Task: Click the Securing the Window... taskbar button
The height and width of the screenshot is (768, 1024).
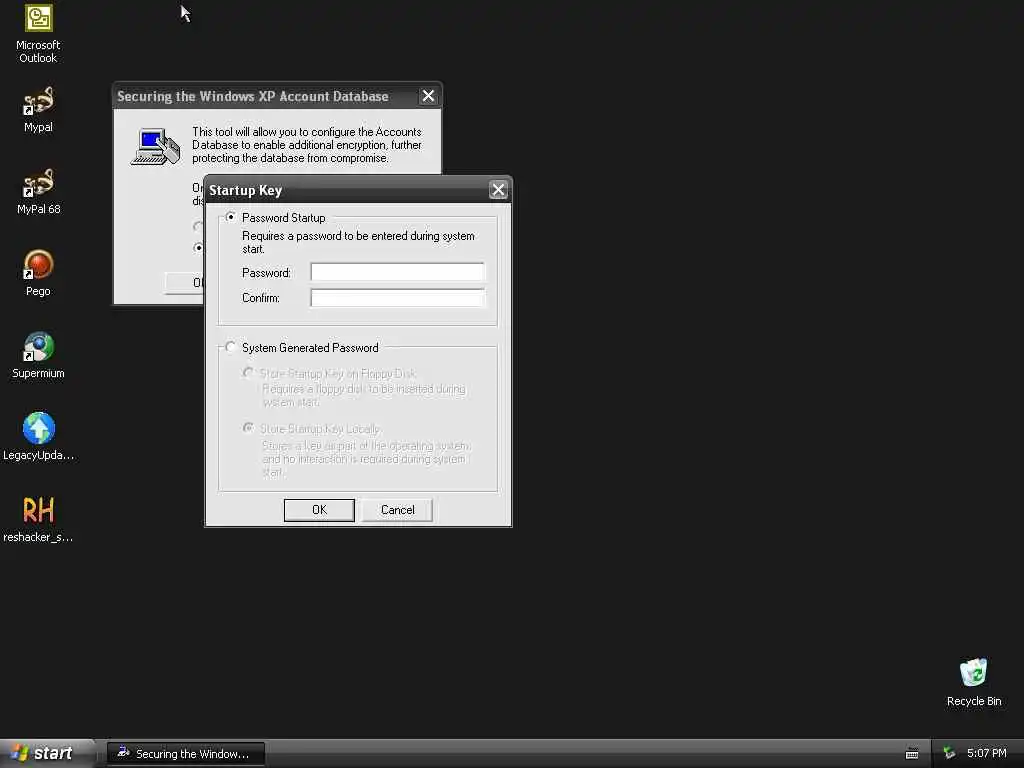Action: pos(186,754)
